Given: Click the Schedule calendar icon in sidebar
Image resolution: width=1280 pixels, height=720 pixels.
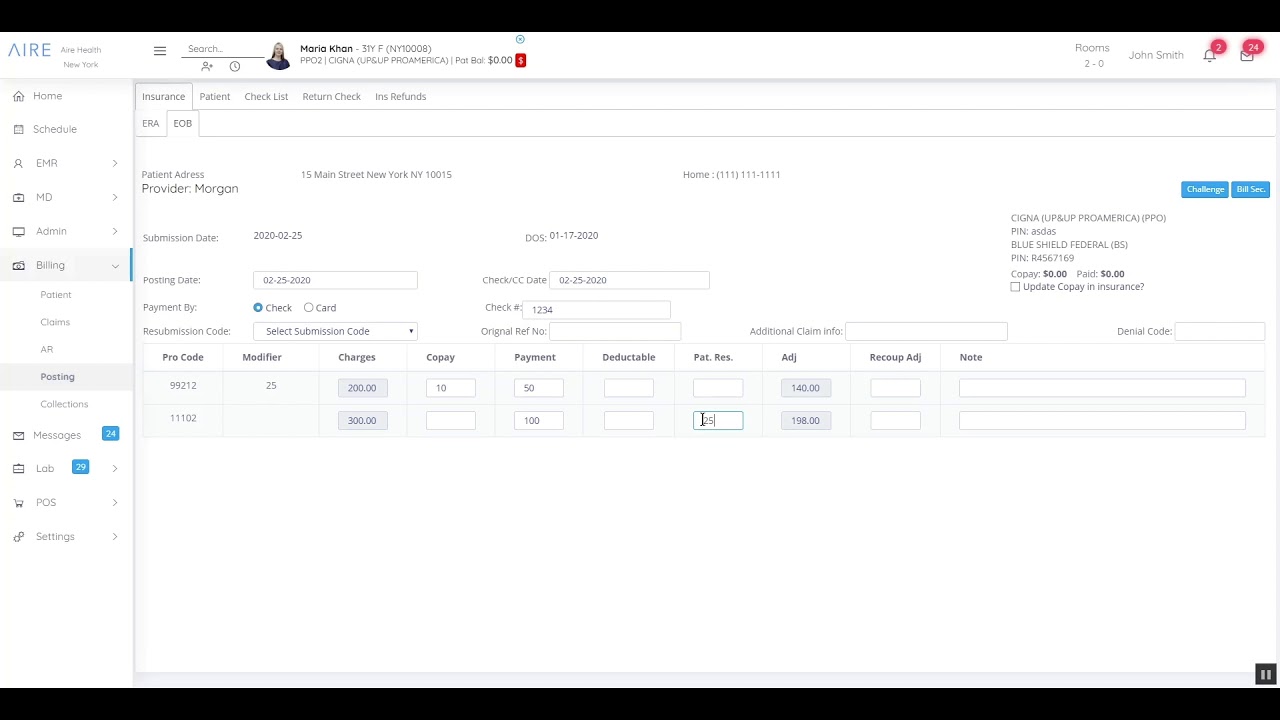Looking at the screenshot, I should [x=19, y=129].
